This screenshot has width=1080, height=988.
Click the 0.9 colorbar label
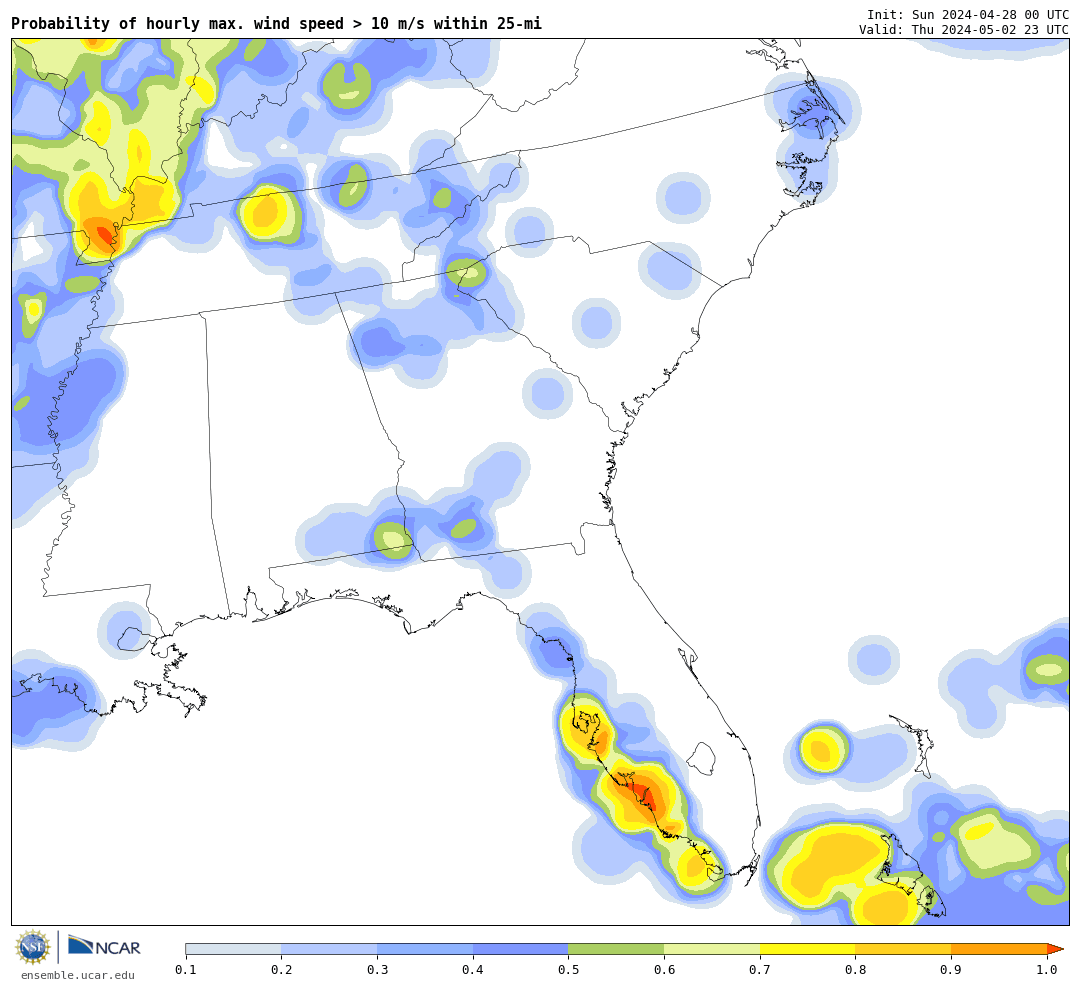[951, 970]
